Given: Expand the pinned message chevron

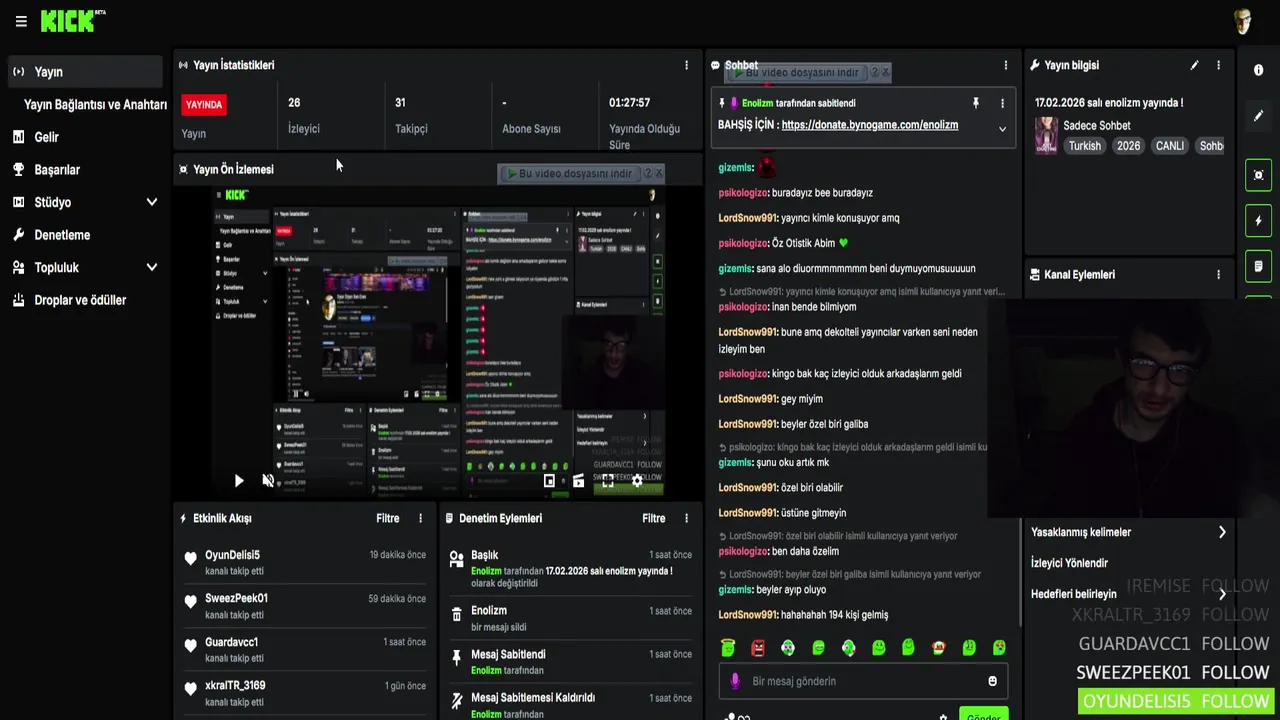Looking at the screenshot, I should tap(1002, 128).
